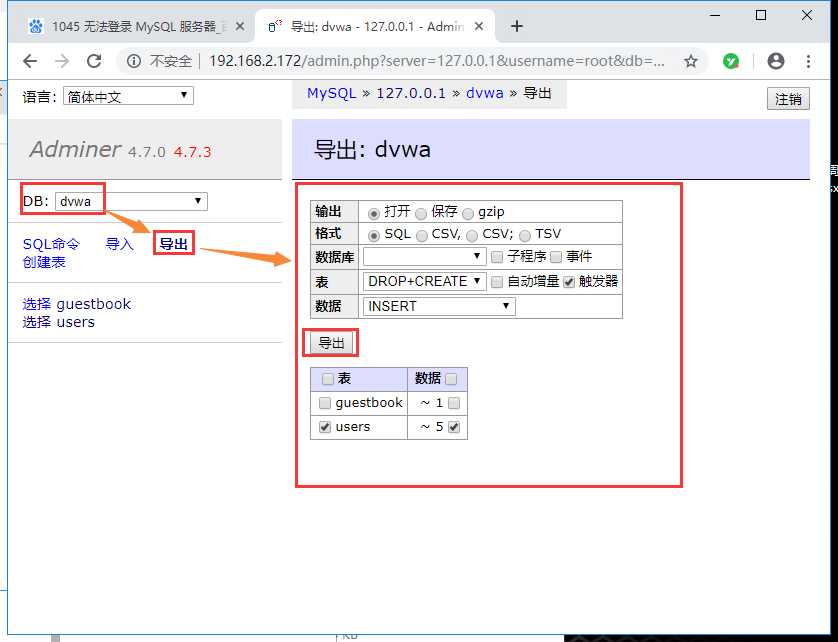Viewport: 838px width, 642px height.
Task: Click the 4.7.3 new version link
Action: [x=192, y=152]
